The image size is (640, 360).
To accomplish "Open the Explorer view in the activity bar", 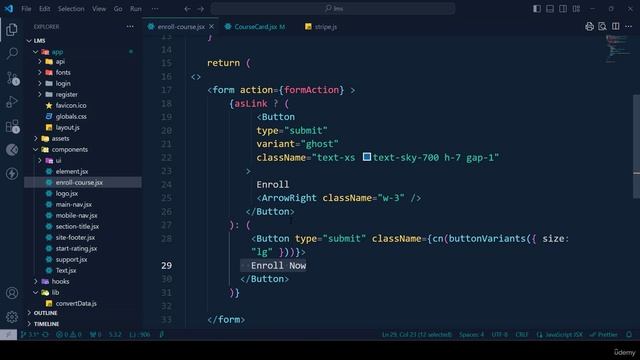I will click(12, 29).
